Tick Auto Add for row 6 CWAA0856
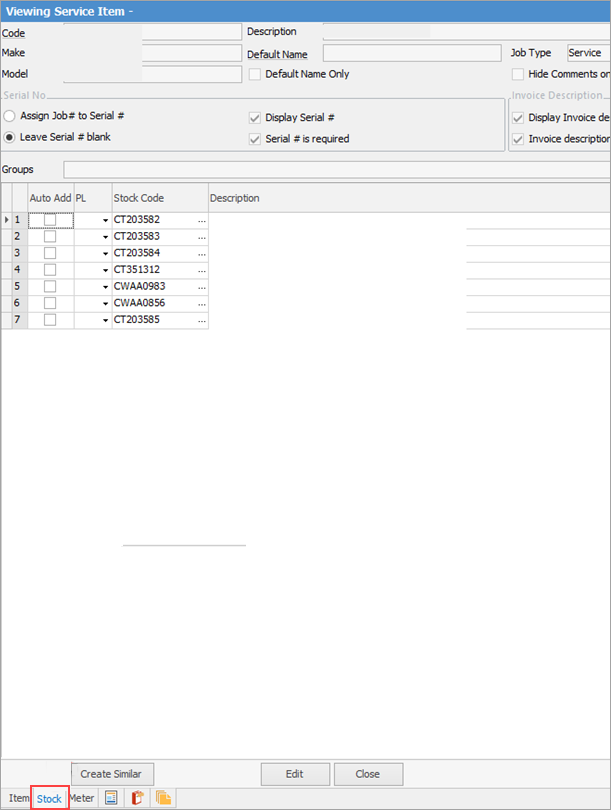 tap(50, 303)
